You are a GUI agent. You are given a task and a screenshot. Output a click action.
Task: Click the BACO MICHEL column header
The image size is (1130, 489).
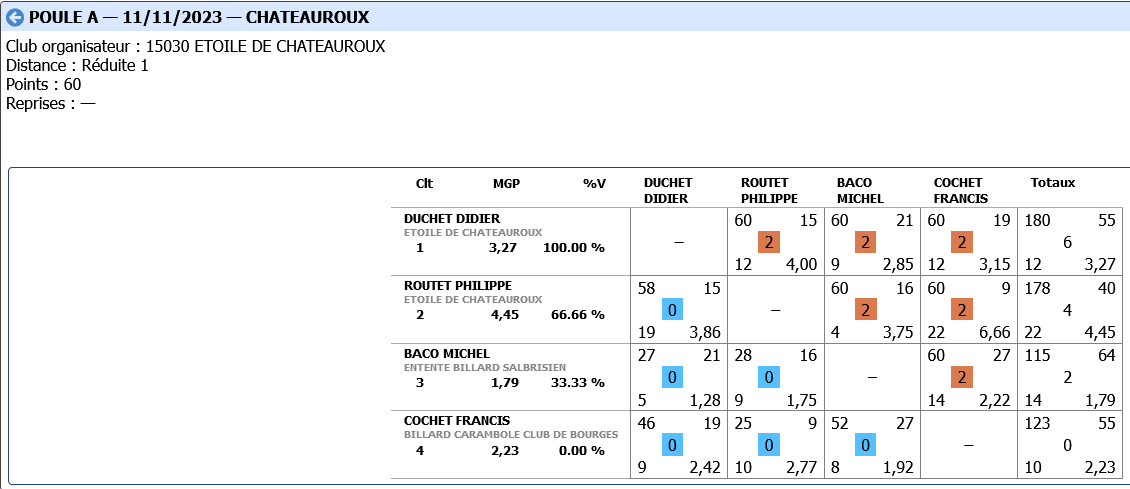click(860, 190)
